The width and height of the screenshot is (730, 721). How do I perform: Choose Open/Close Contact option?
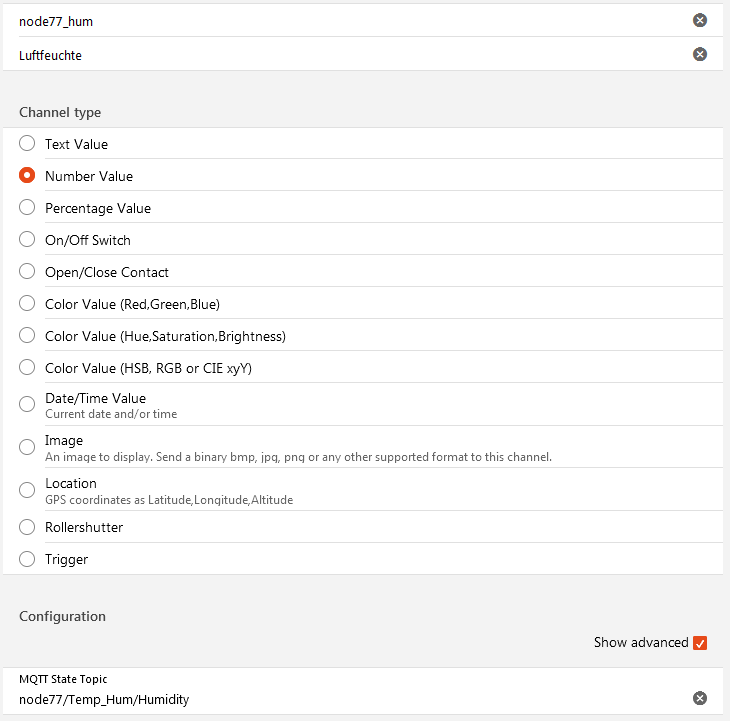click(x=27, y=272)
